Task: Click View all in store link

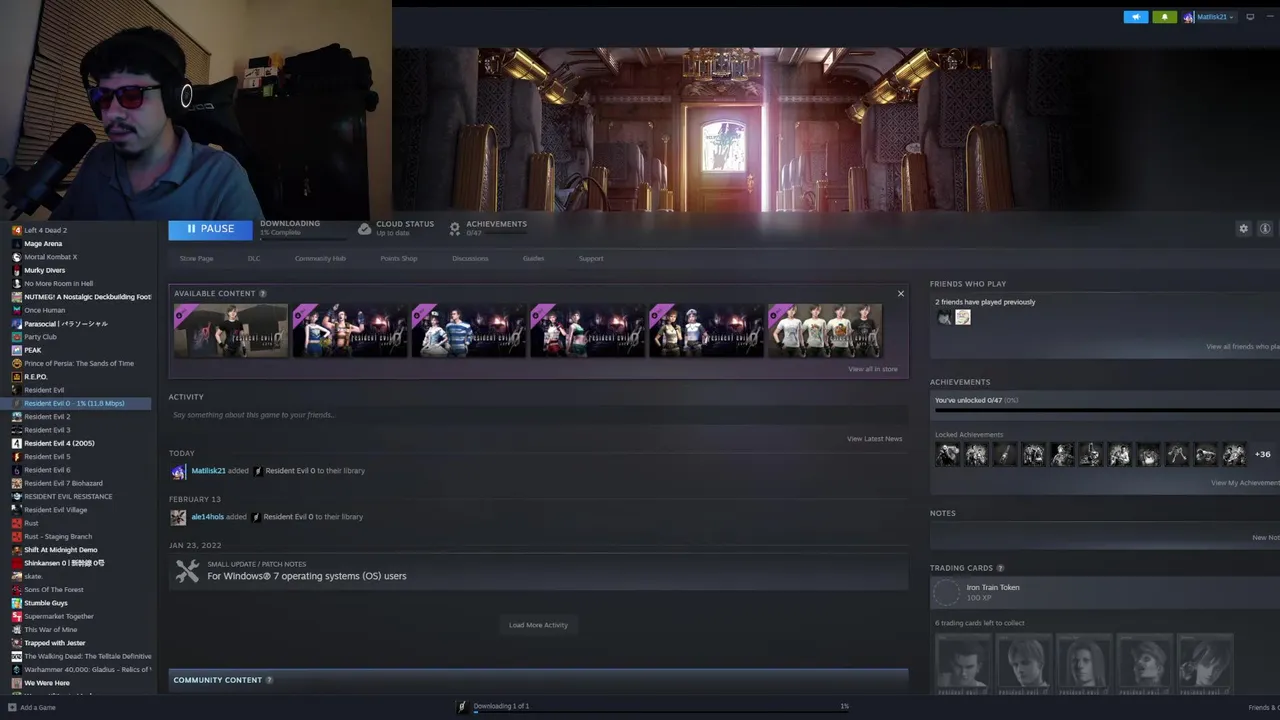Action: [873, 369]
